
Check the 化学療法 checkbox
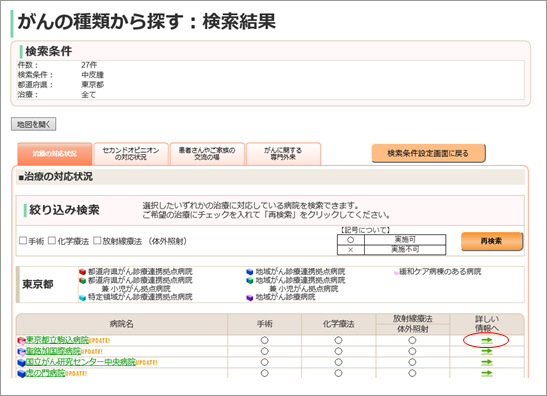(x=52, y=240)
